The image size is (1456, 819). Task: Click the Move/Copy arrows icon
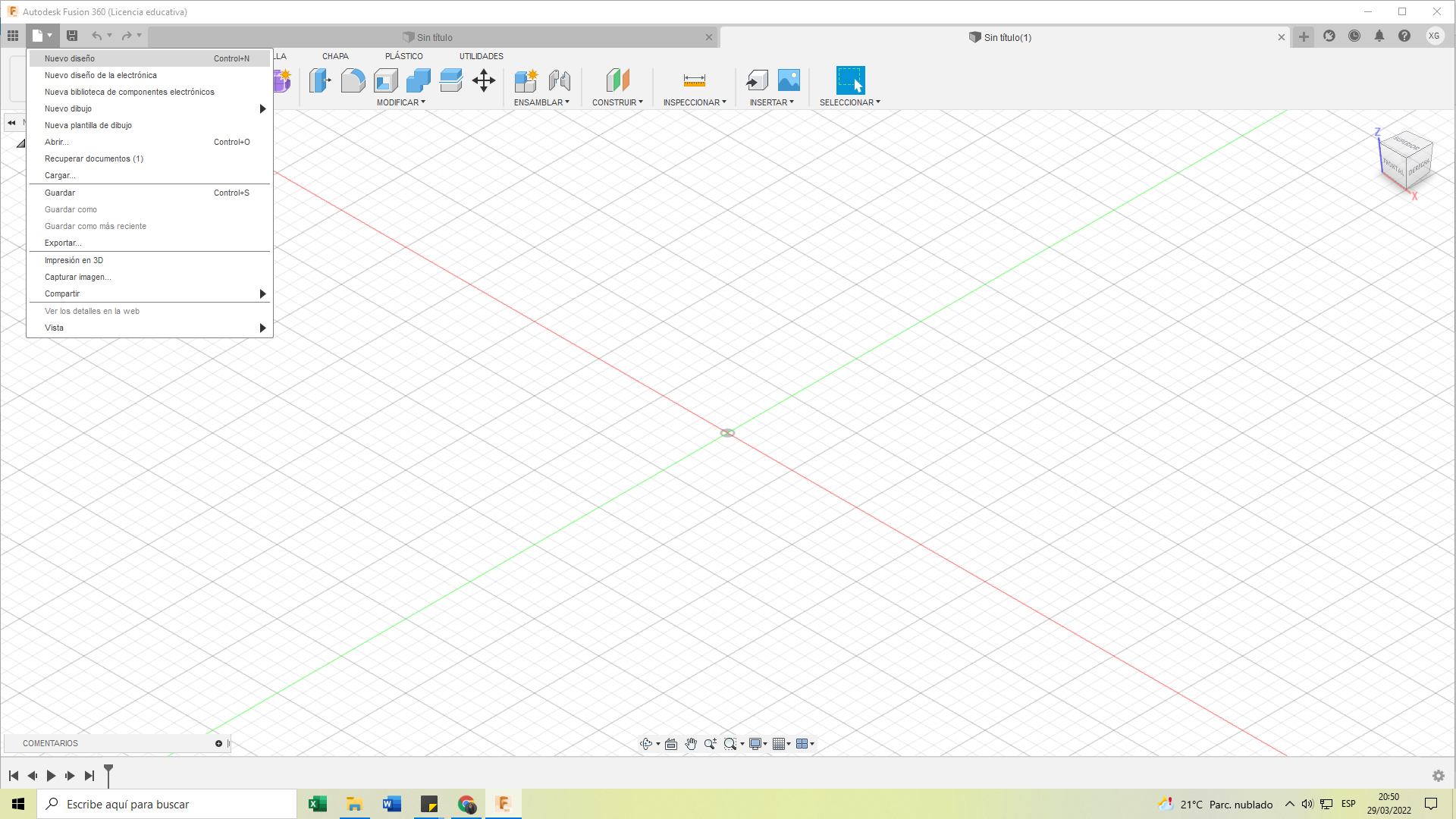484,80
